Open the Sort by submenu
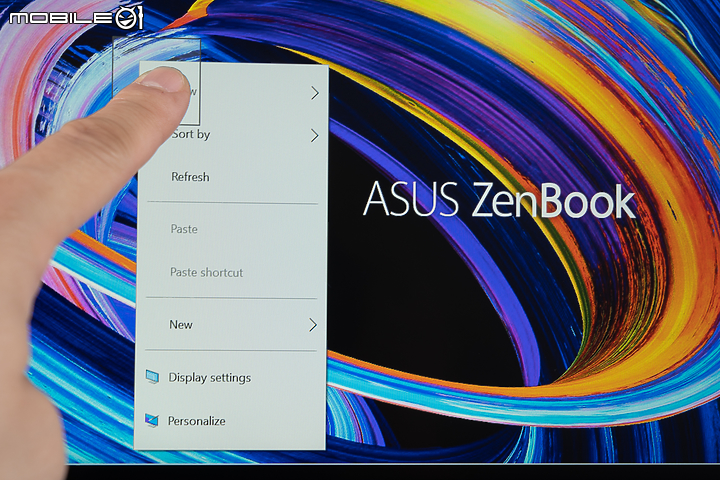 pos(233,135)
